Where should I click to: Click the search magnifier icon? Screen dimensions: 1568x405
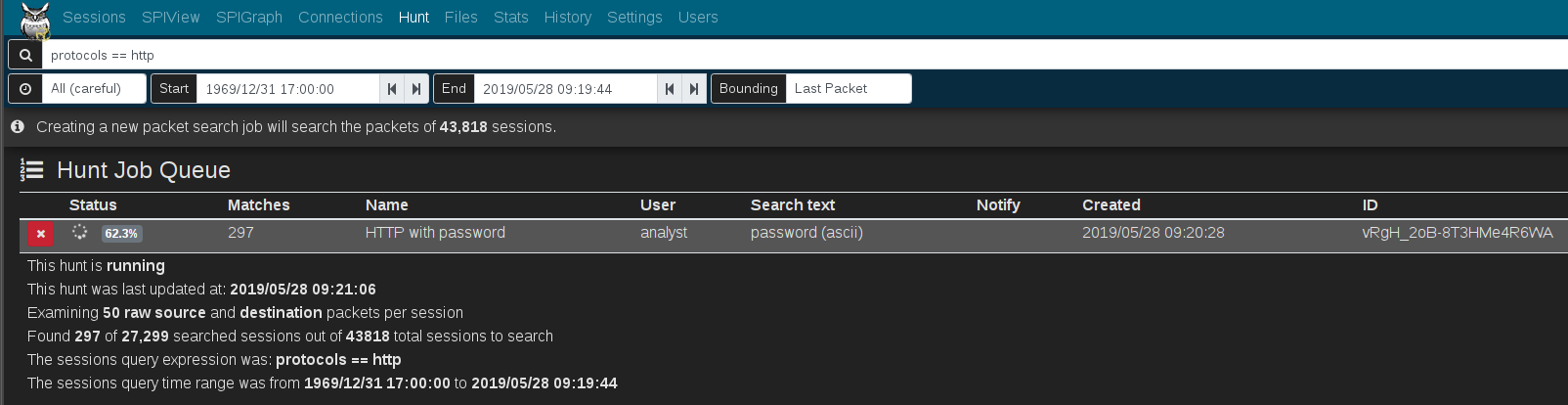coord(25,55)
